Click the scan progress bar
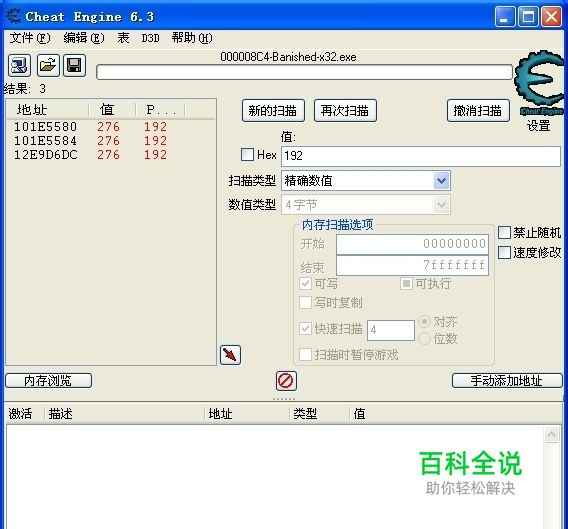This screenshot has width=568, height=529. point(304,72)
